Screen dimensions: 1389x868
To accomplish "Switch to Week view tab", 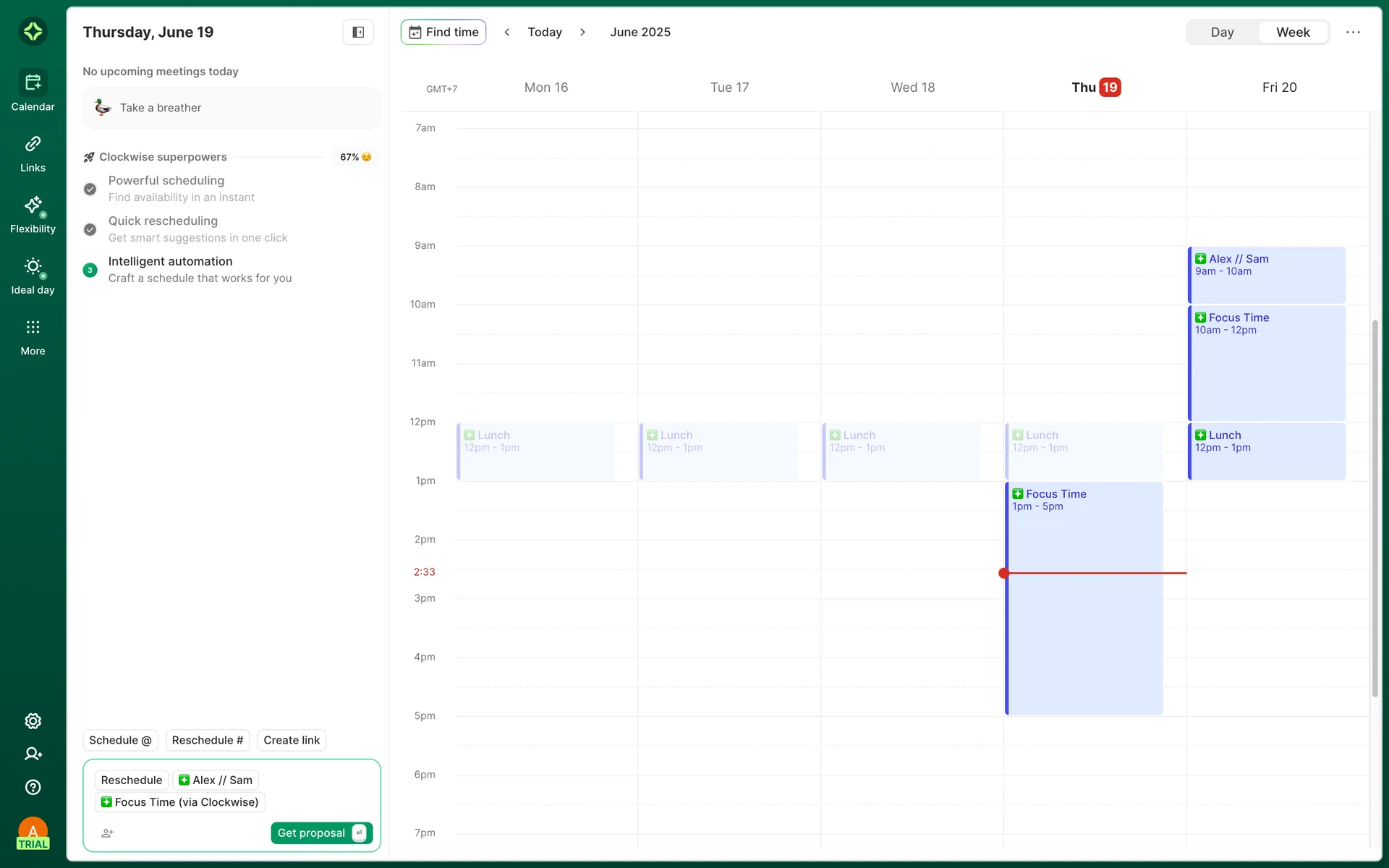I will coord(1293,32).
